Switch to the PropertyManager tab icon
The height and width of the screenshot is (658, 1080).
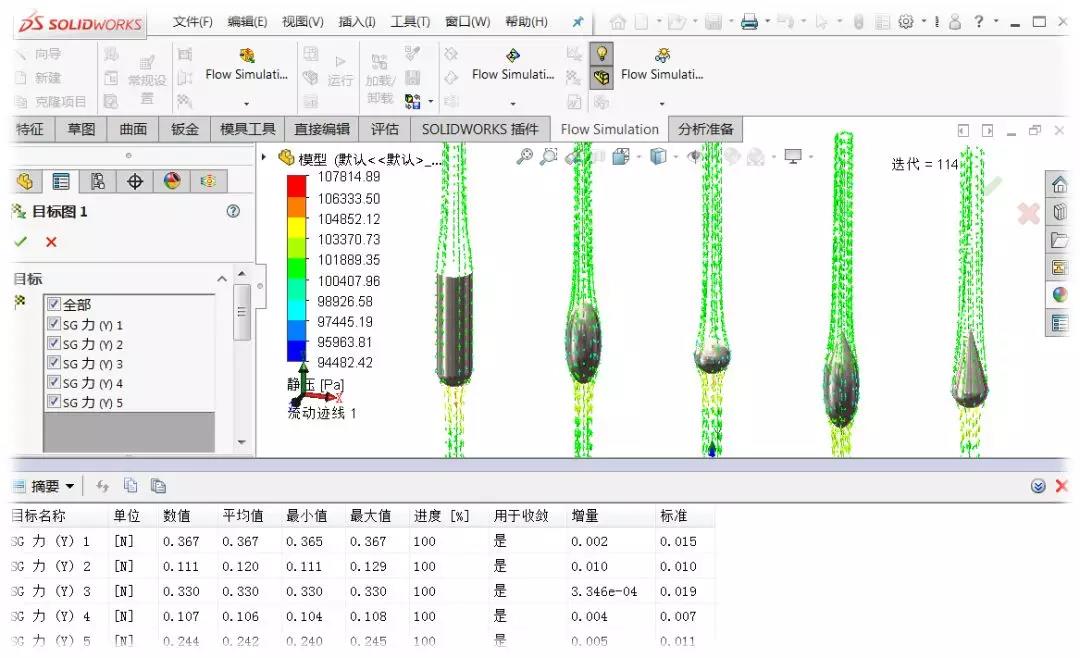point(62,181)
